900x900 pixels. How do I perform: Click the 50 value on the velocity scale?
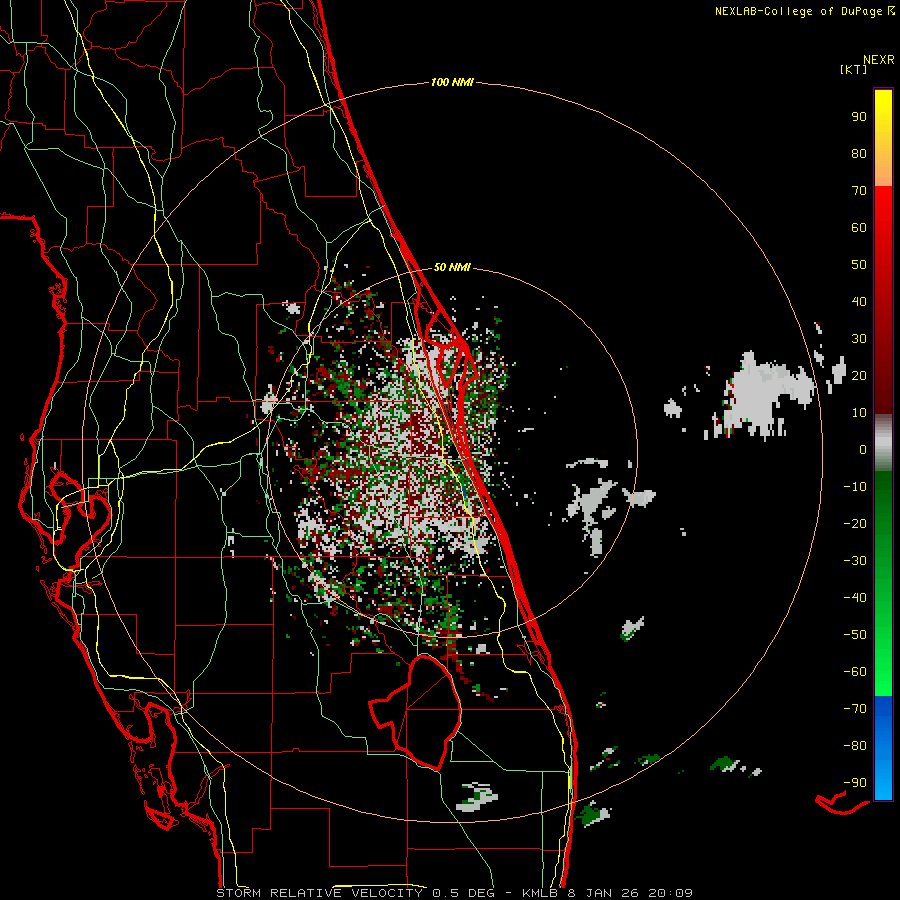859,265
